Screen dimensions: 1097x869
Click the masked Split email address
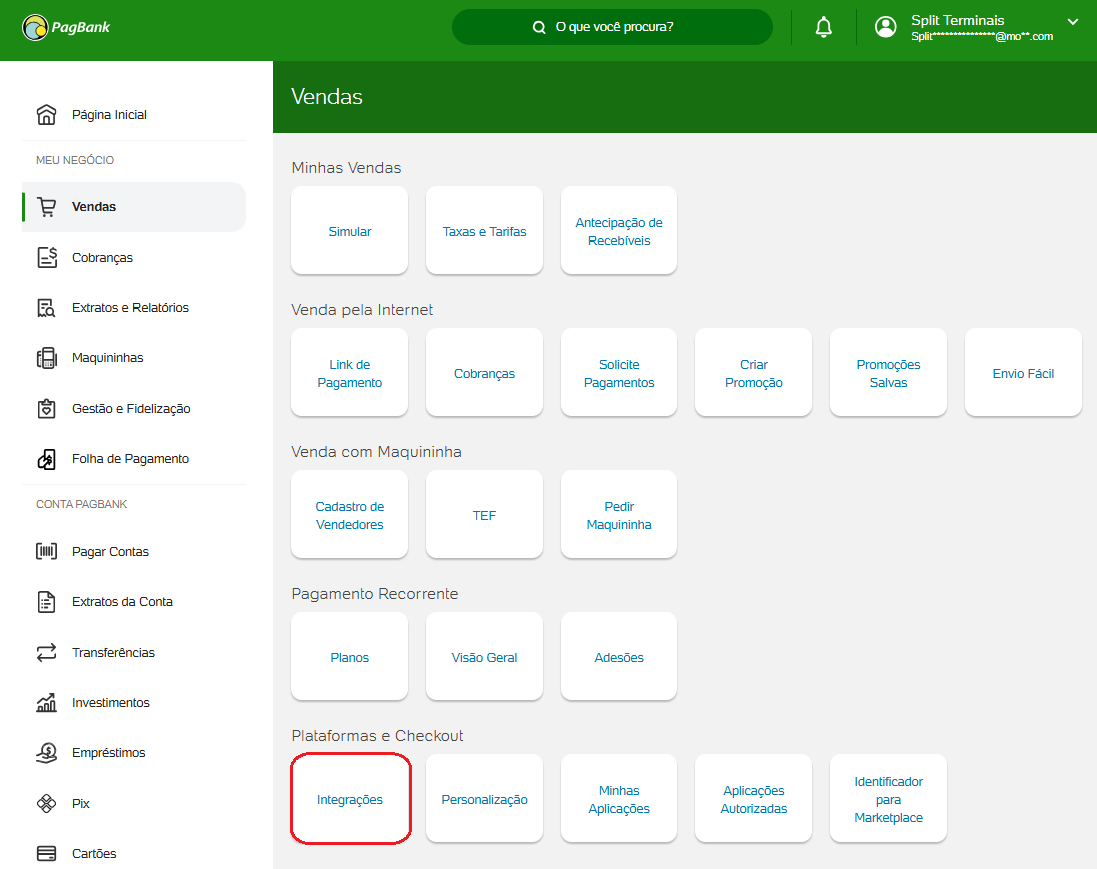(982, 36)
